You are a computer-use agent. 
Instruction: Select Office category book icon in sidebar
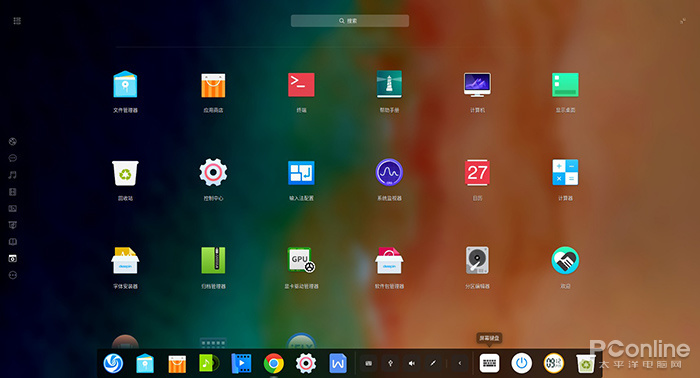12,242
